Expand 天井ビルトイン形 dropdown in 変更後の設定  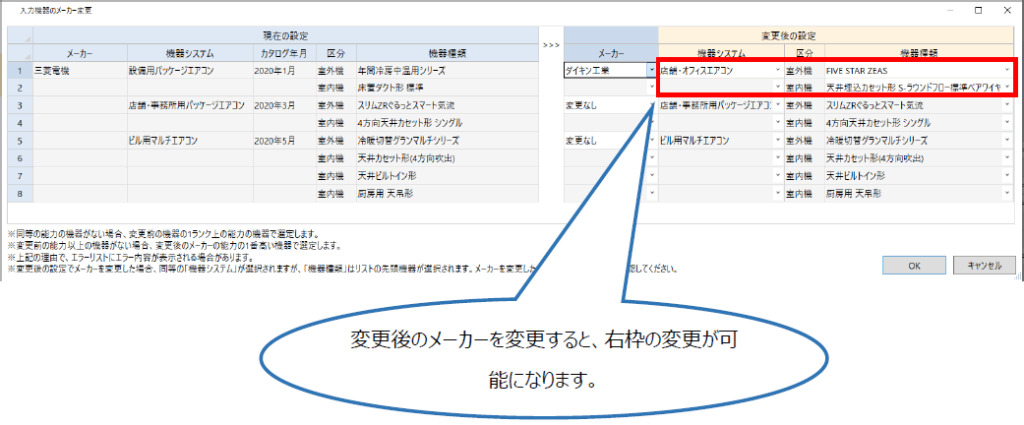click(1007, 175)
